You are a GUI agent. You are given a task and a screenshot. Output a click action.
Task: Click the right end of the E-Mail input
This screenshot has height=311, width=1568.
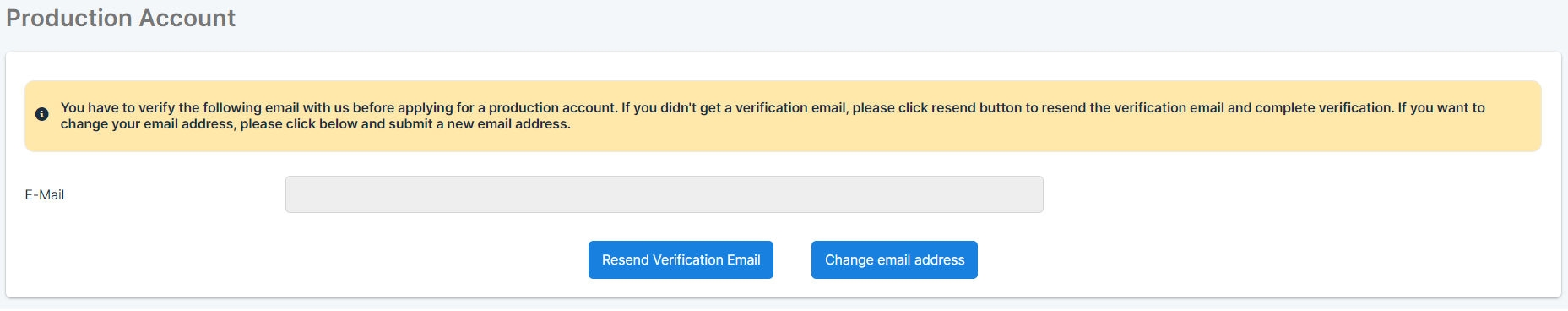point(1032,194)
